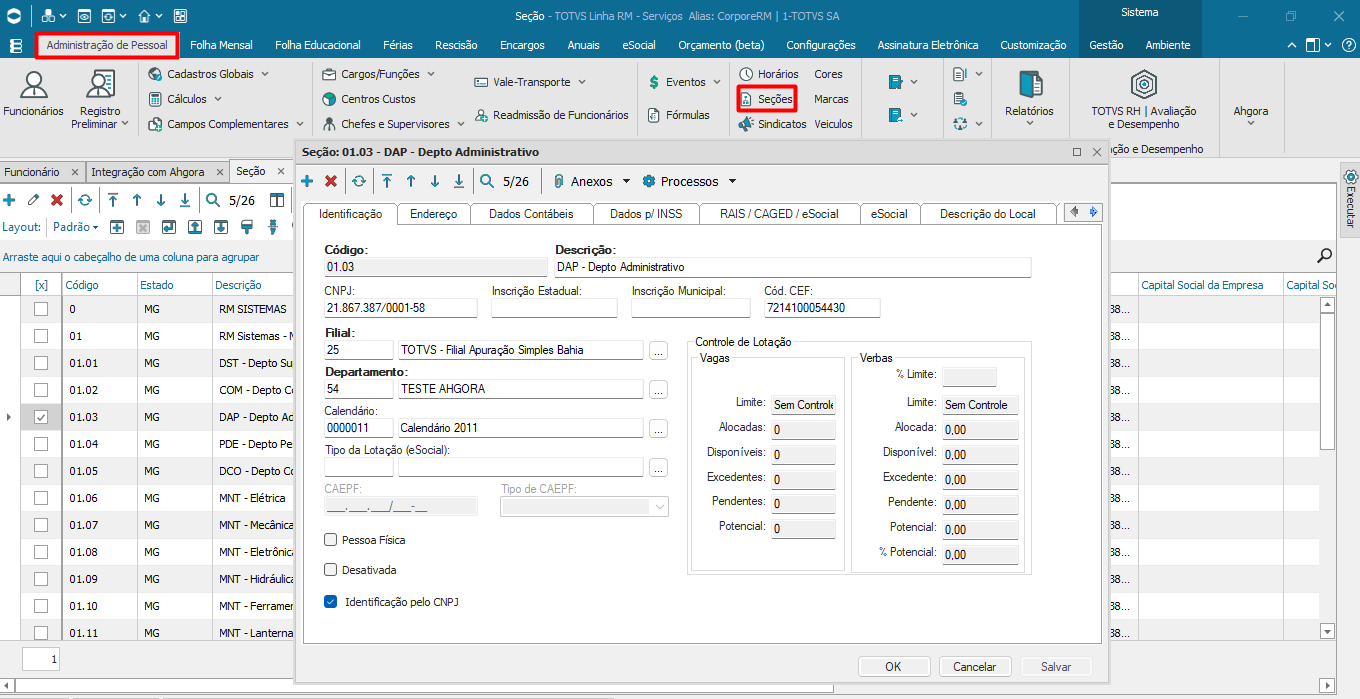Viewport: 1360px width, 699px height.
Task: Open Sindicatos in the ribbon
Action: (772, 124)
